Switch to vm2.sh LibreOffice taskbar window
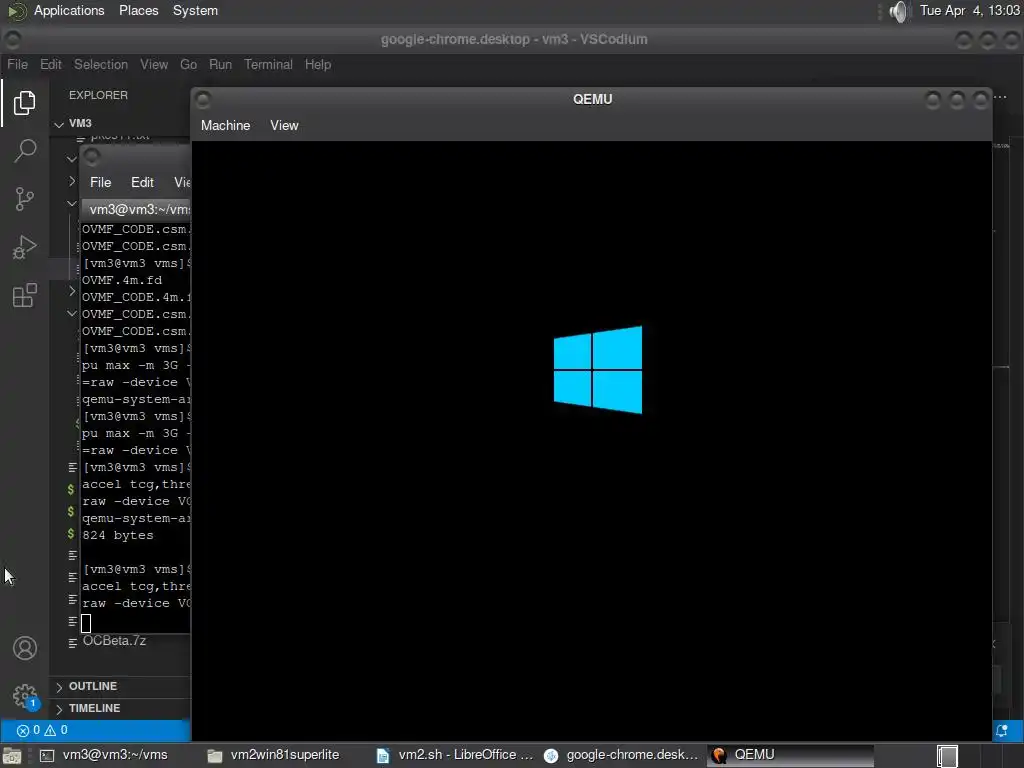This screenshot has width=1024, height=768. tap(456, 755)
